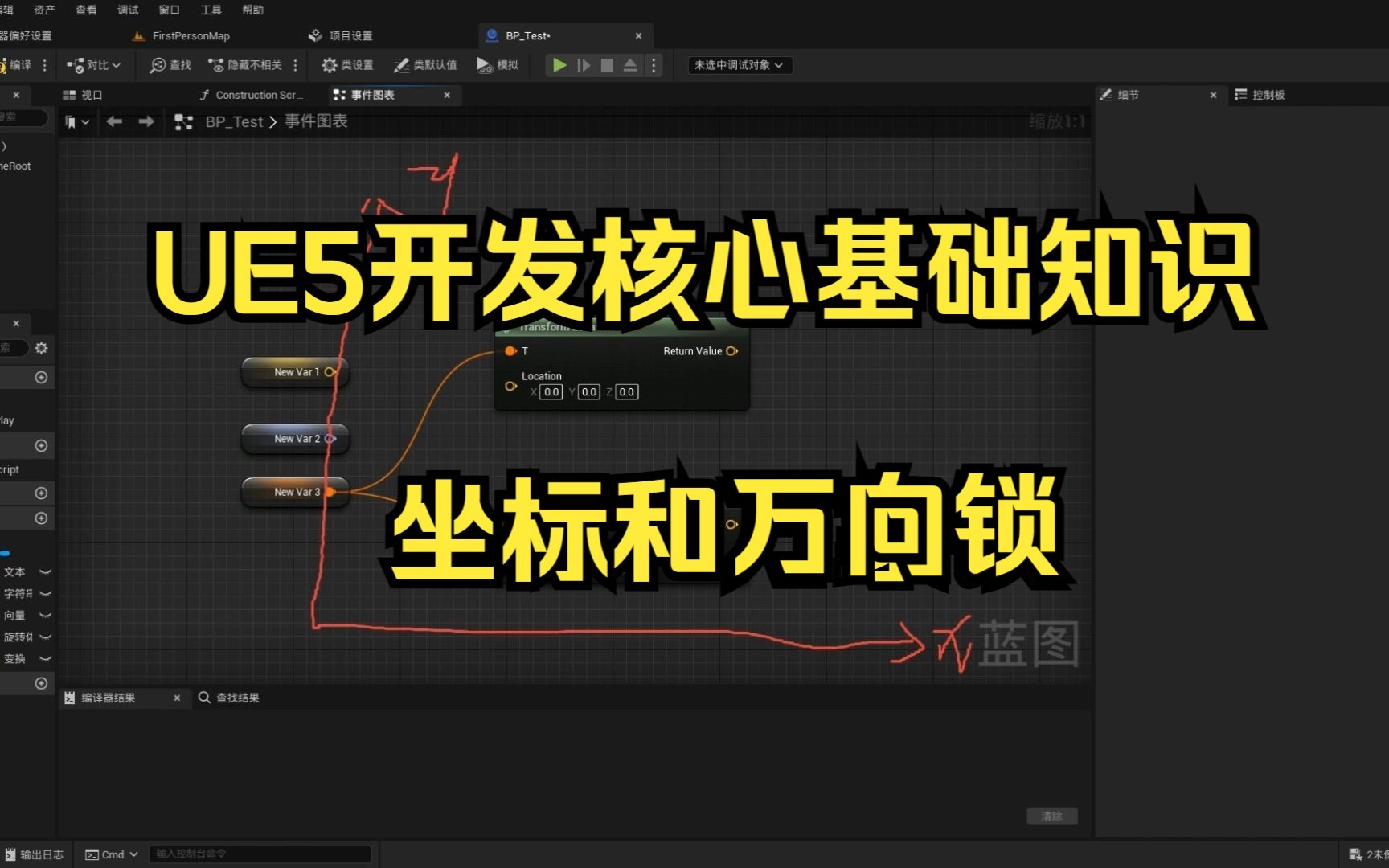Click the blueprint graph icon in breadcrumb
Screen dimensions: 1389x868
pos(183,121)
